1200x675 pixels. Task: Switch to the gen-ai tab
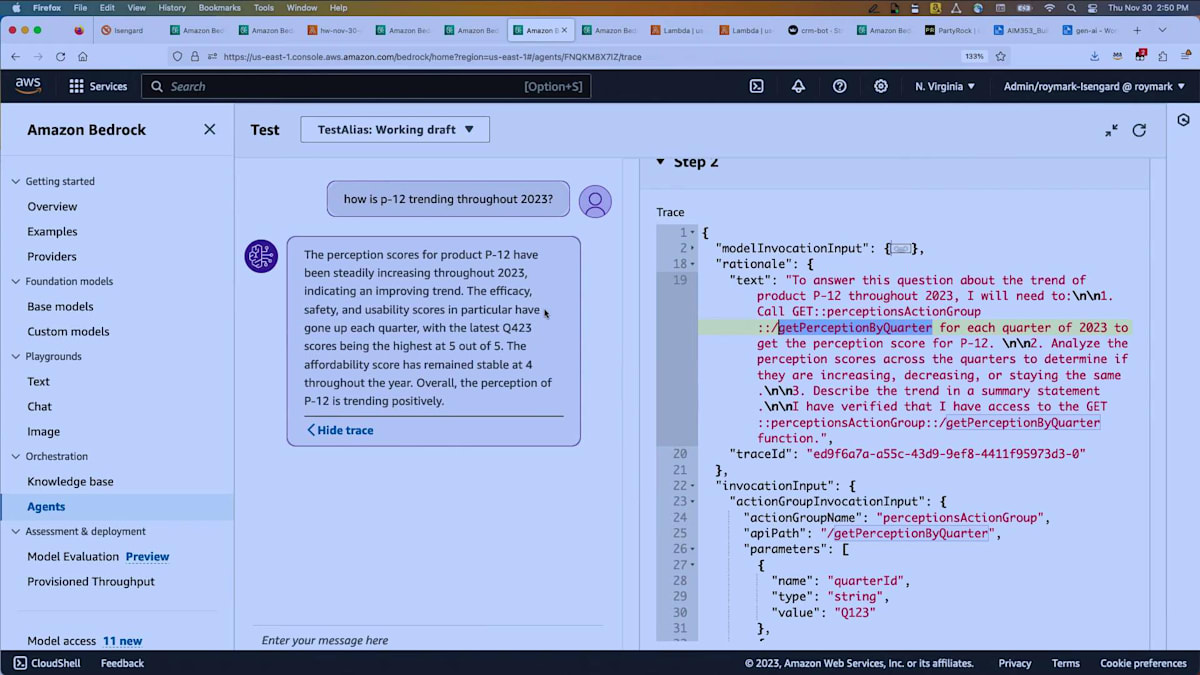(x=1089, y=30)
